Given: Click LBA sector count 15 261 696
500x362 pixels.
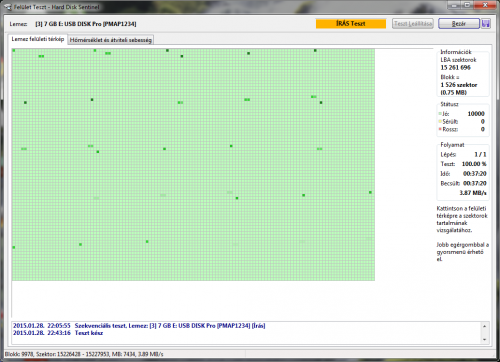Looking at the screenshot, I should coord(456,68).
